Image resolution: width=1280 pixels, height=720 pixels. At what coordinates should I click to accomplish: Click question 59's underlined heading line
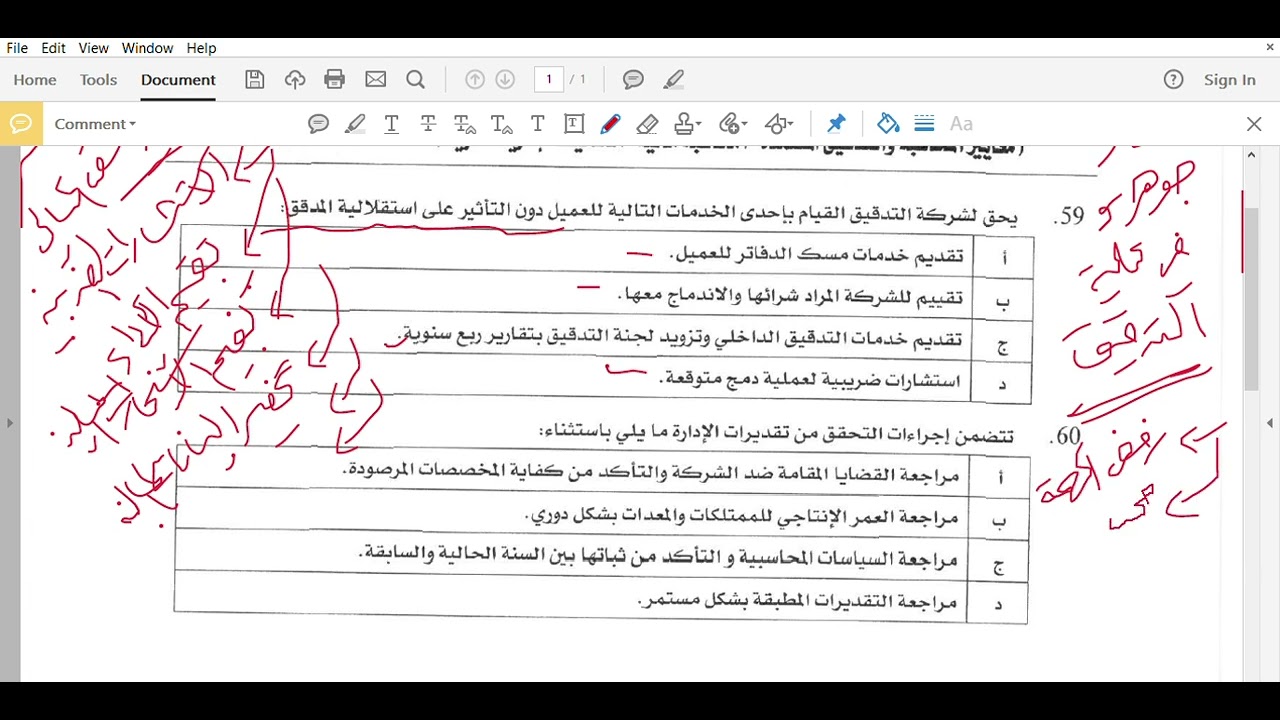click(650, 212)
